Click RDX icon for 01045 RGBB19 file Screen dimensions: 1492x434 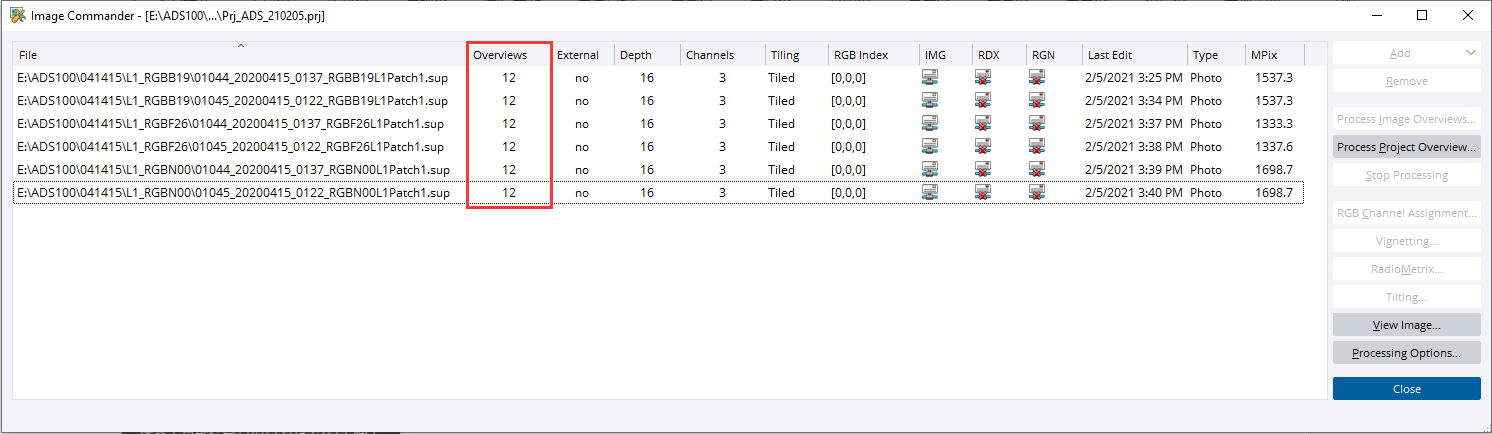click(x=984, y=101)
